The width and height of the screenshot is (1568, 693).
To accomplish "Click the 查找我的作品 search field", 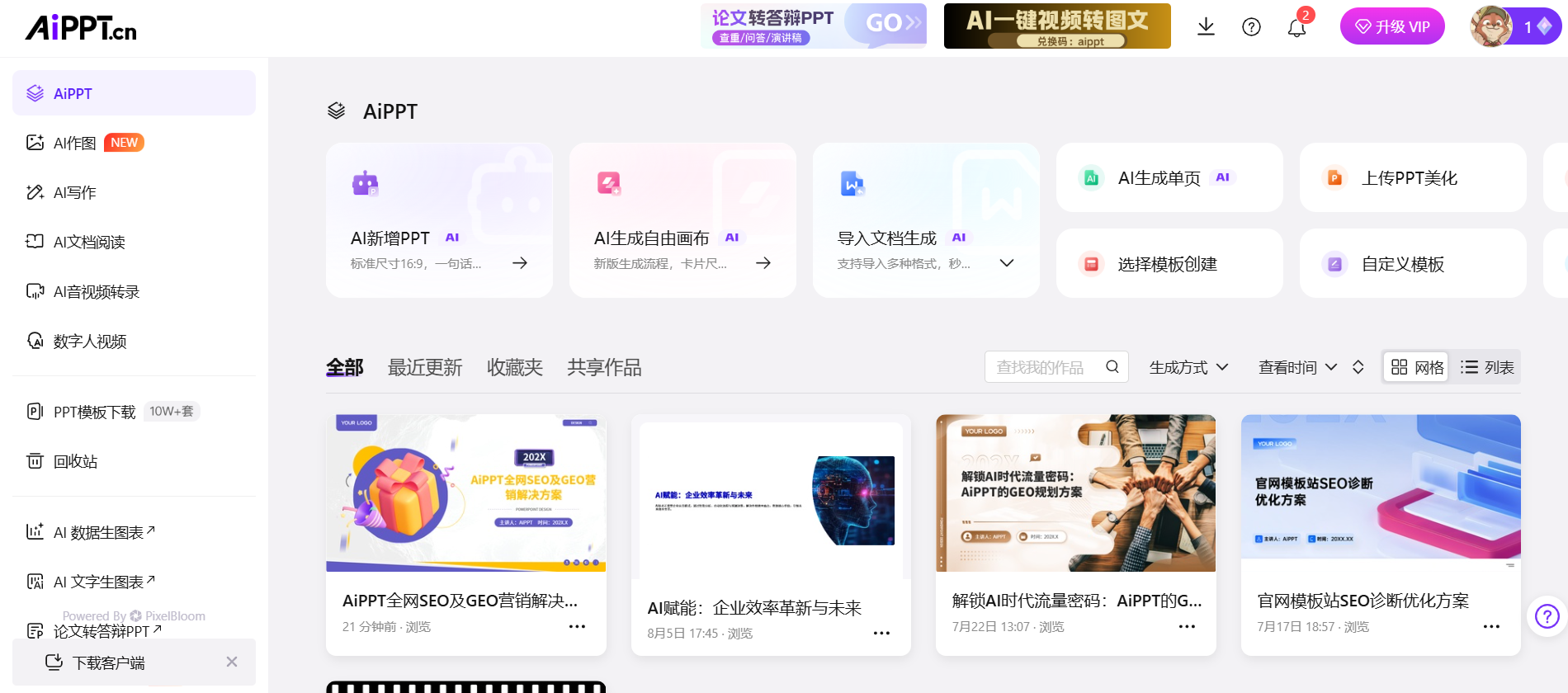I will pos(1056,367).
